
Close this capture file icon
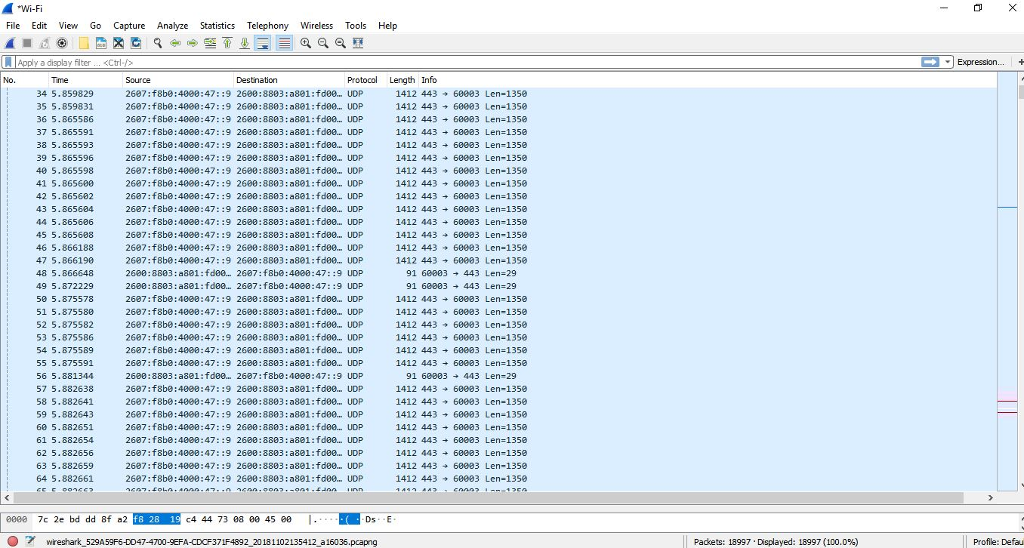point(118,43)
